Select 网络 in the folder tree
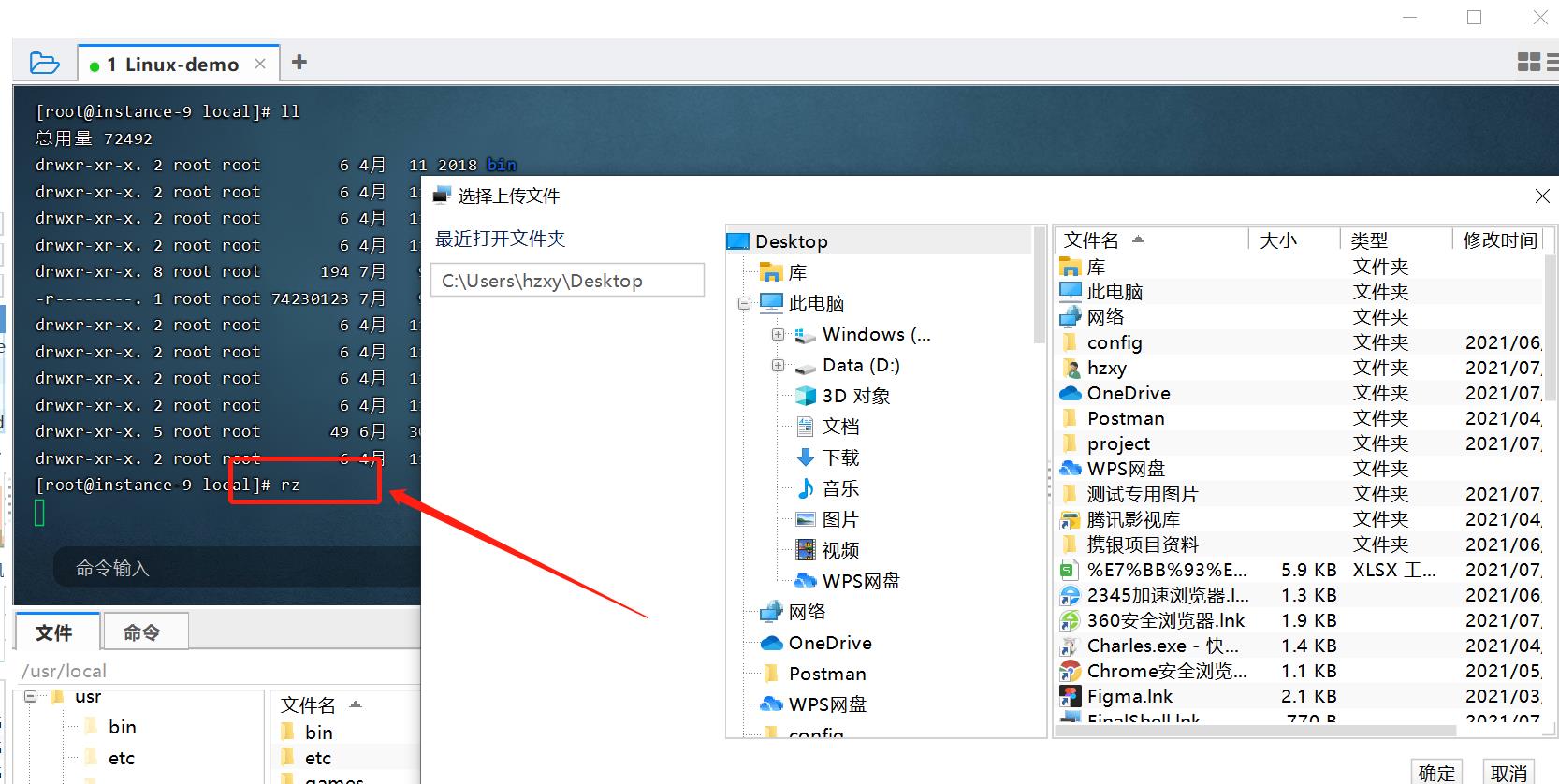1559x784 pixels. [x=806, y=612]
